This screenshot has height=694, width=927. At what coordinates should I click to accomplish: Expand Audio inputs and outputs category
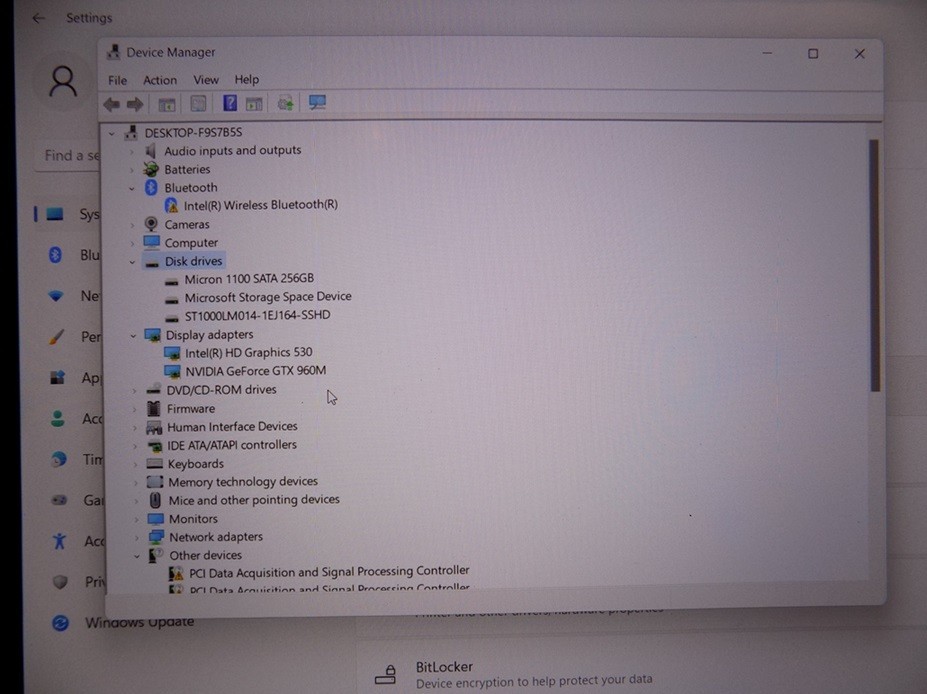click(x=132, y=152)
